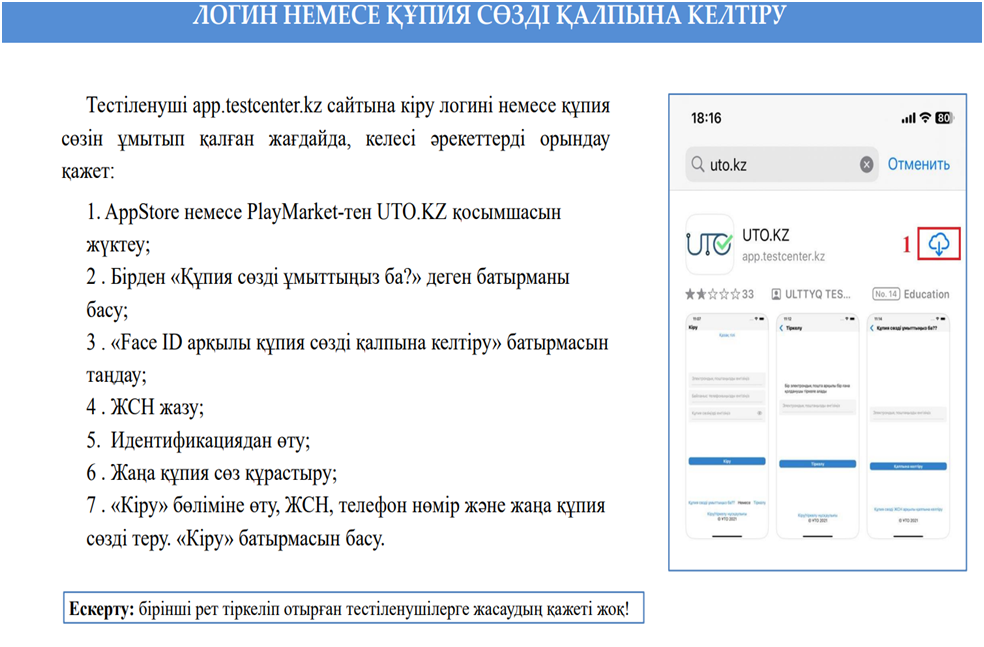Click the UTO.KZ app title

766,236
